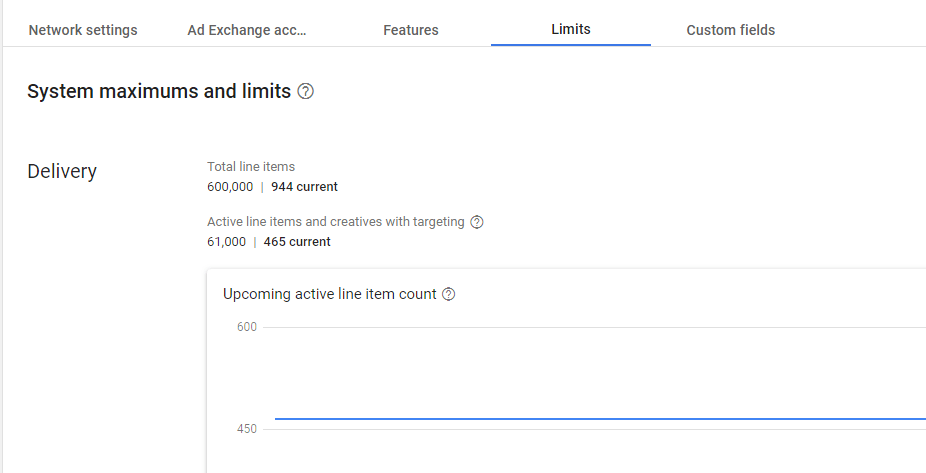Select the Limits tab
Viewport: 926px width, 473px height.
pos(571,29)
